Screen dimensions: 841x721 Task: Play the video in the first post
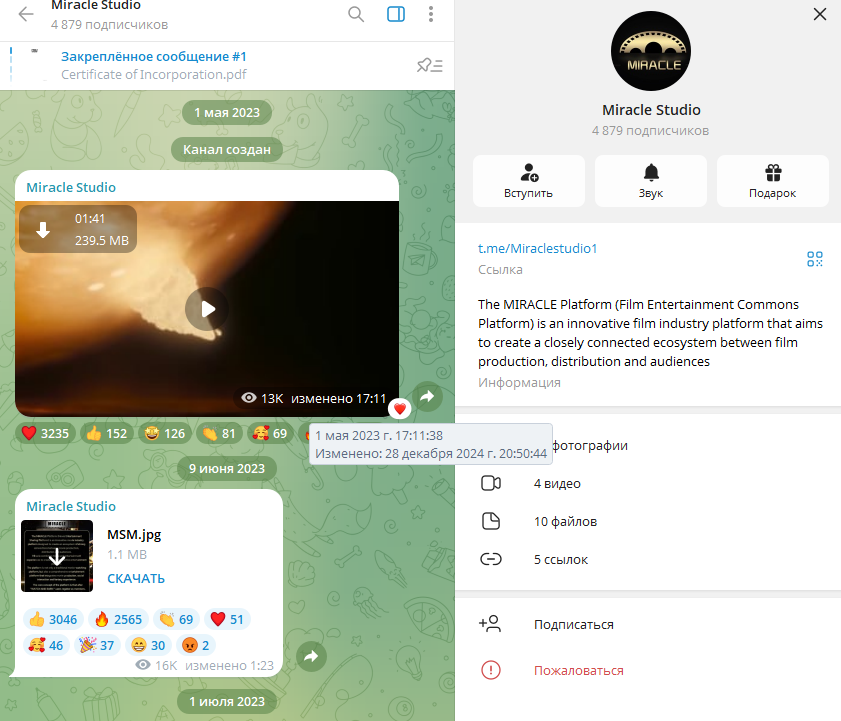pyautogui.click(x=207, y=309)
